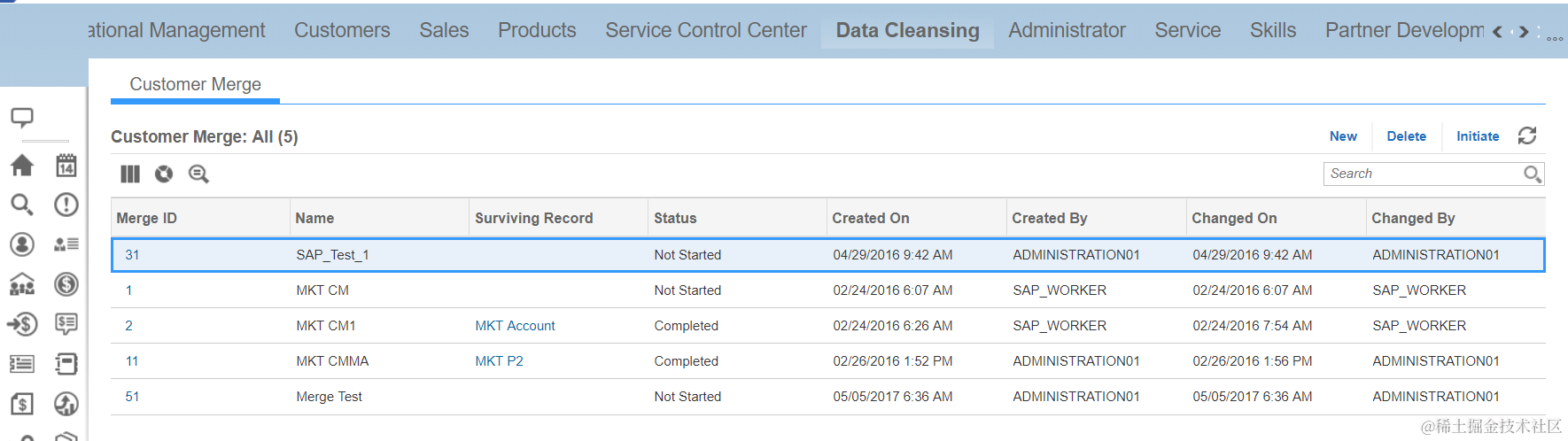Click the speech bubble feed icon
The width and height of the screenshot is (1568, 441).
click(22, 118)
